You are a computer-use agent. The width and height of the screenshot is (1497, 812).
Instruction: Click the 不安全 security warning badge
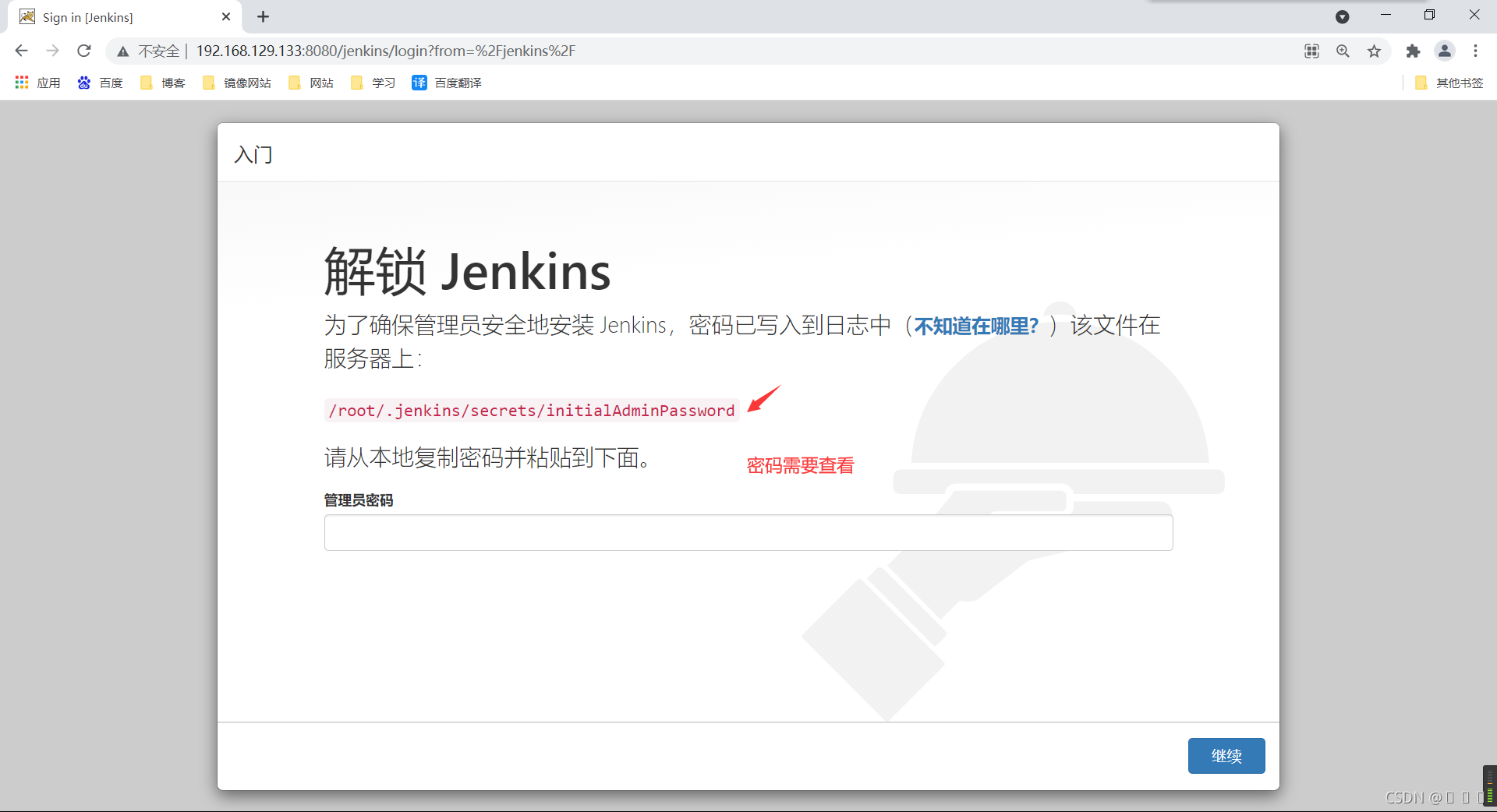150,51
